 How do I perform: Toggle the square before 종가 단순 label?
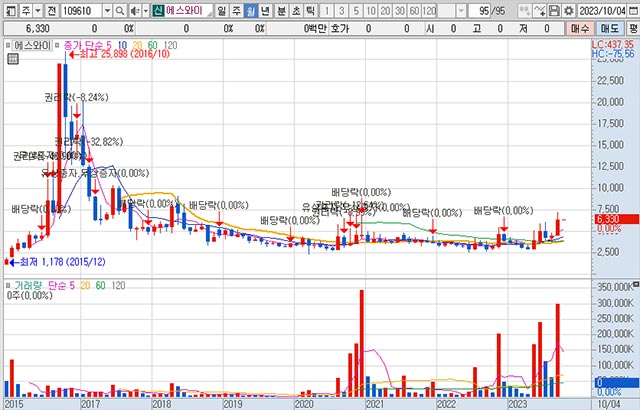coord(57,45)
